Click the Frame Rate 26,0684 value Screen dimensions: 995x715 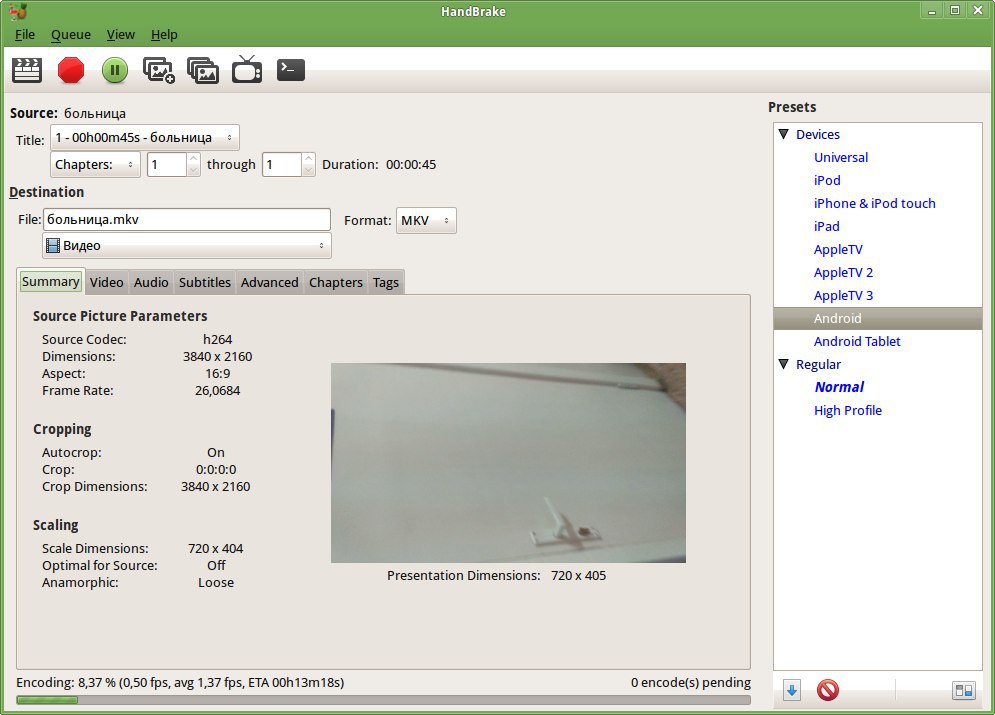click(217, 391)
